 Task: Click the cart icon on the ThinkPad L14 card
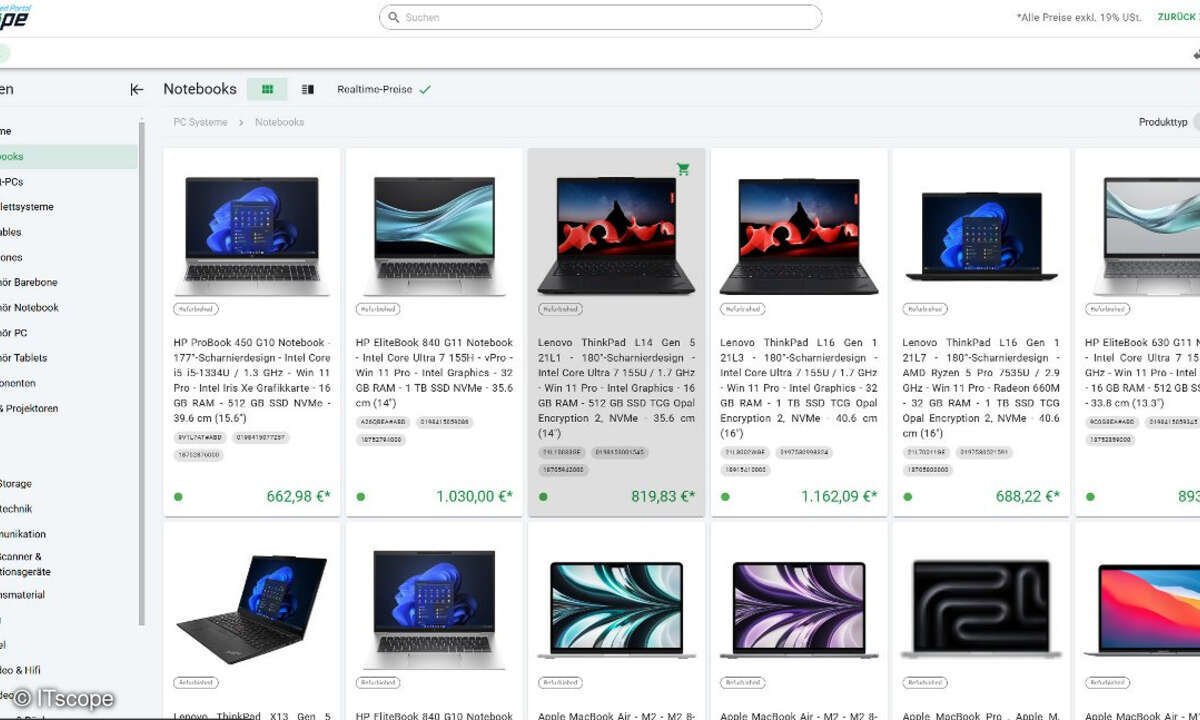[x=683, y=169]
